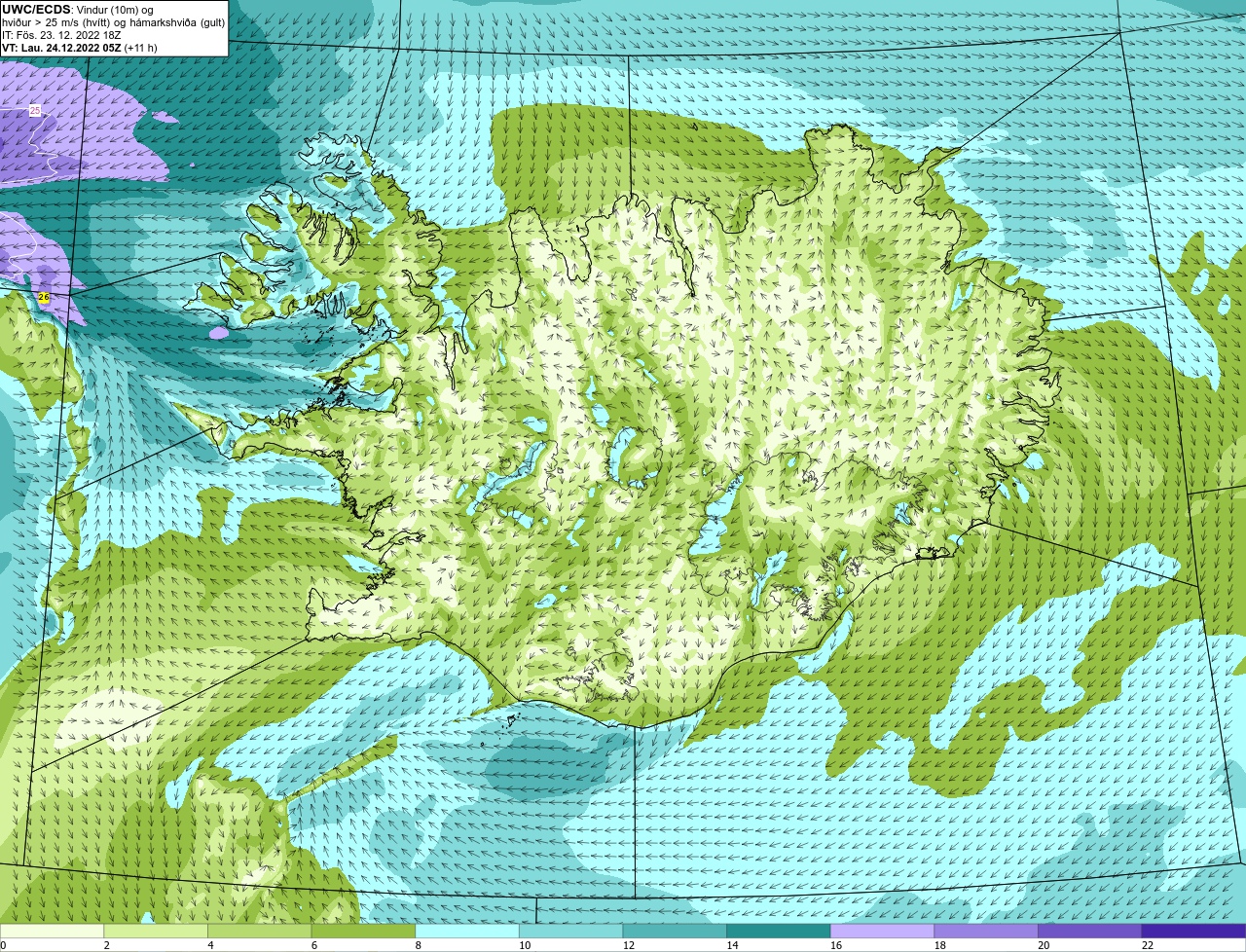Click the purple 18–20 m/s color swatch
The height and width of the screenshot is (952, 1246).
tap(986, 932)
